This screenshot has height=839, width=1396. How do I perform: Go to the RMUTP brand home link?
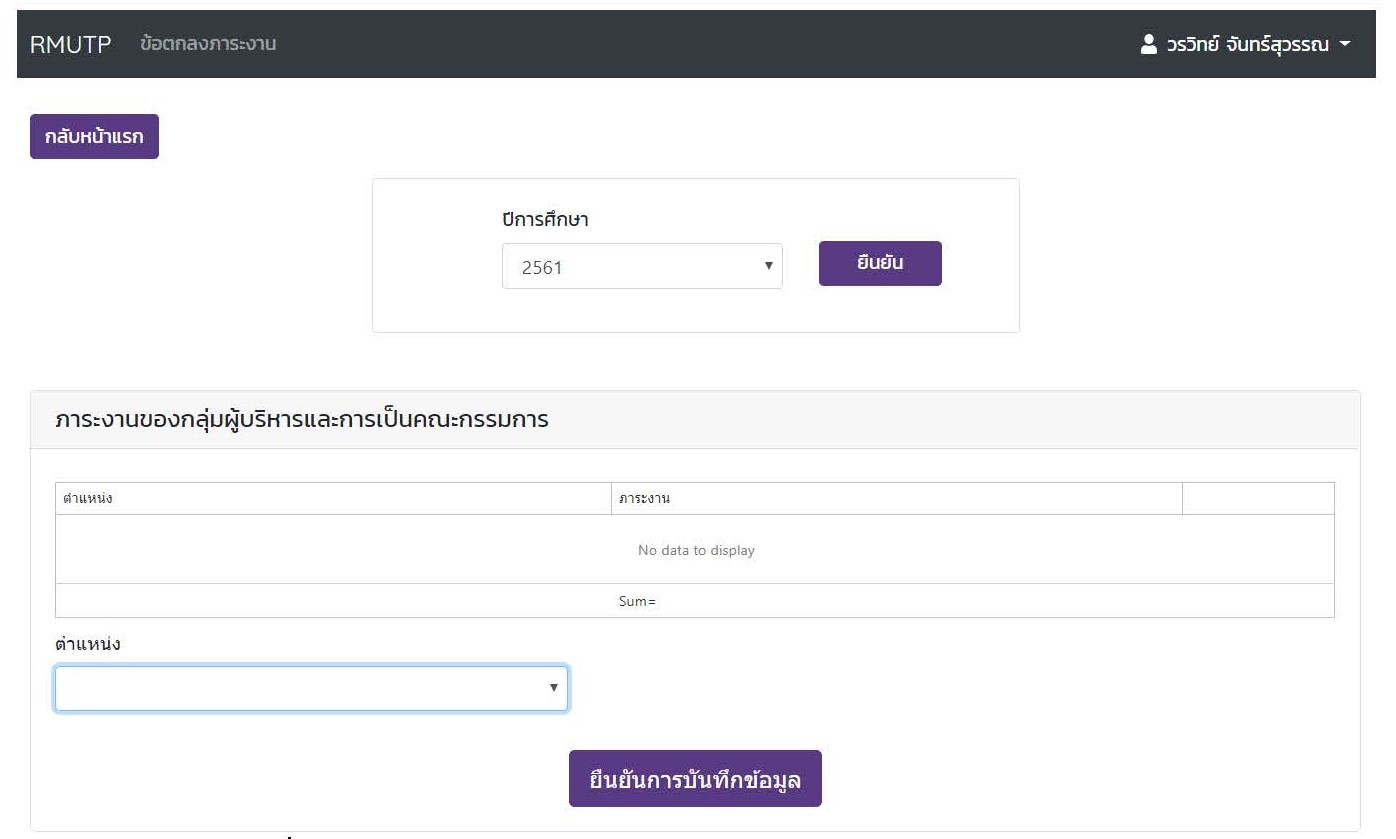click(x=70, y=44)
